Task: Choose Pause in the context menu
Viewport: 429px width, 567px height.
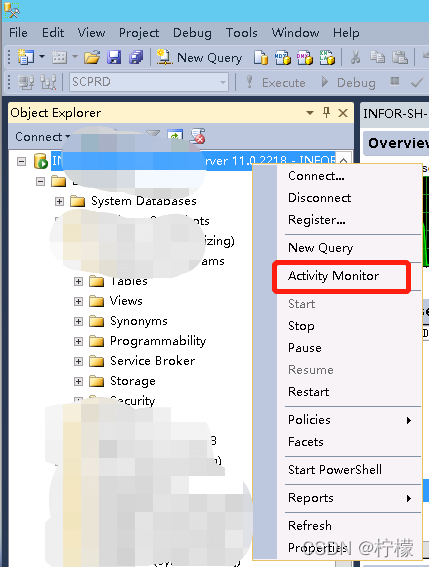Action: click(305, 348)
